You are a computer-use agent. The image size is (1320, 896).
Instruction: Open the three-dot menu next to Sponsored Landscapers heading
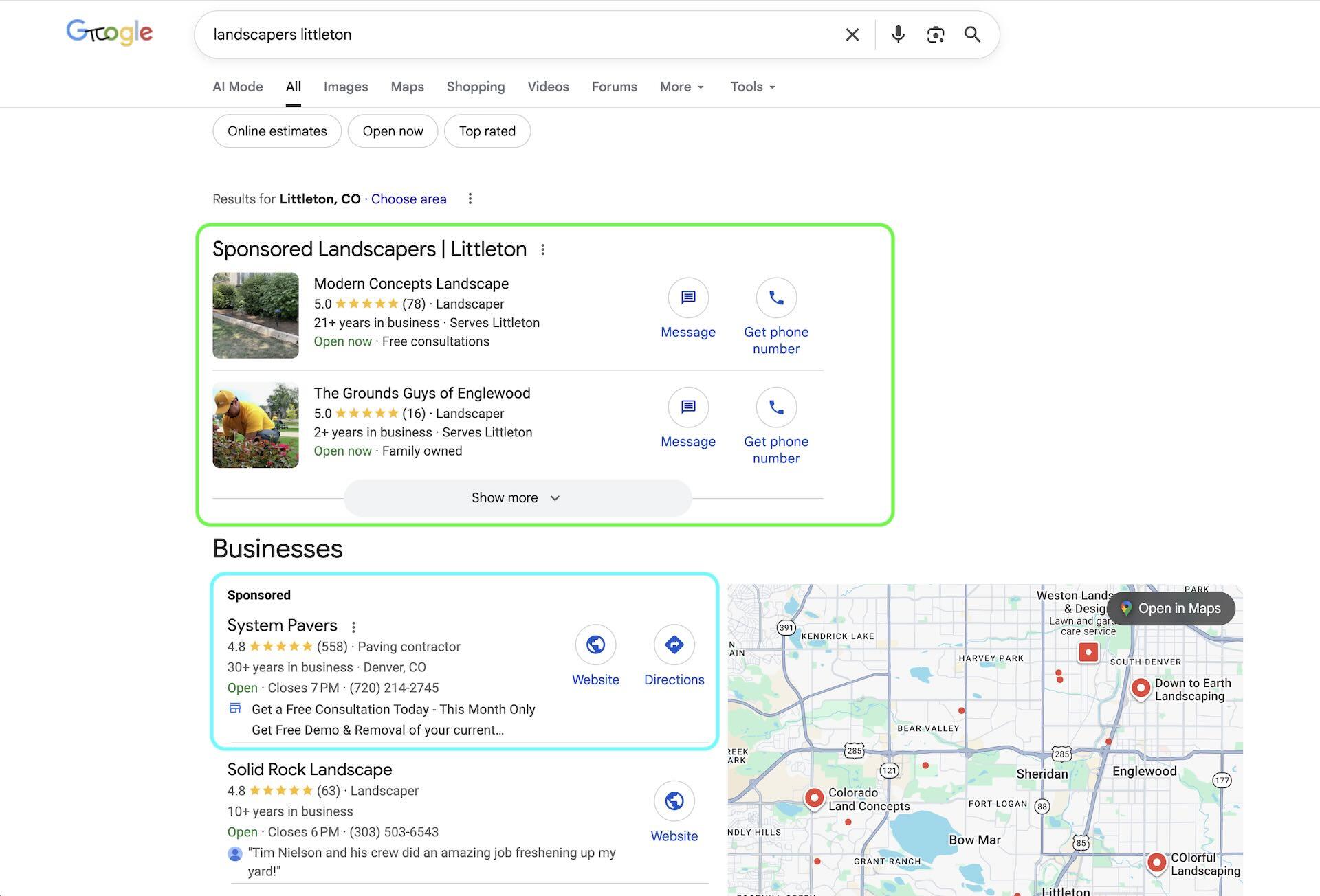[x=542, y=249]
